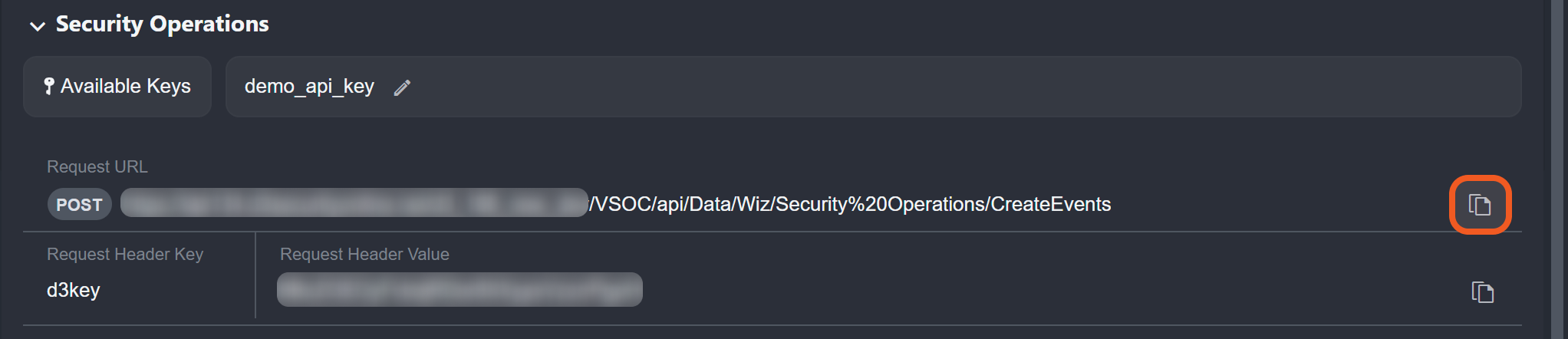Click the CreateEvents URL path text
1568x339 pixels.
(x=850, y=204)
